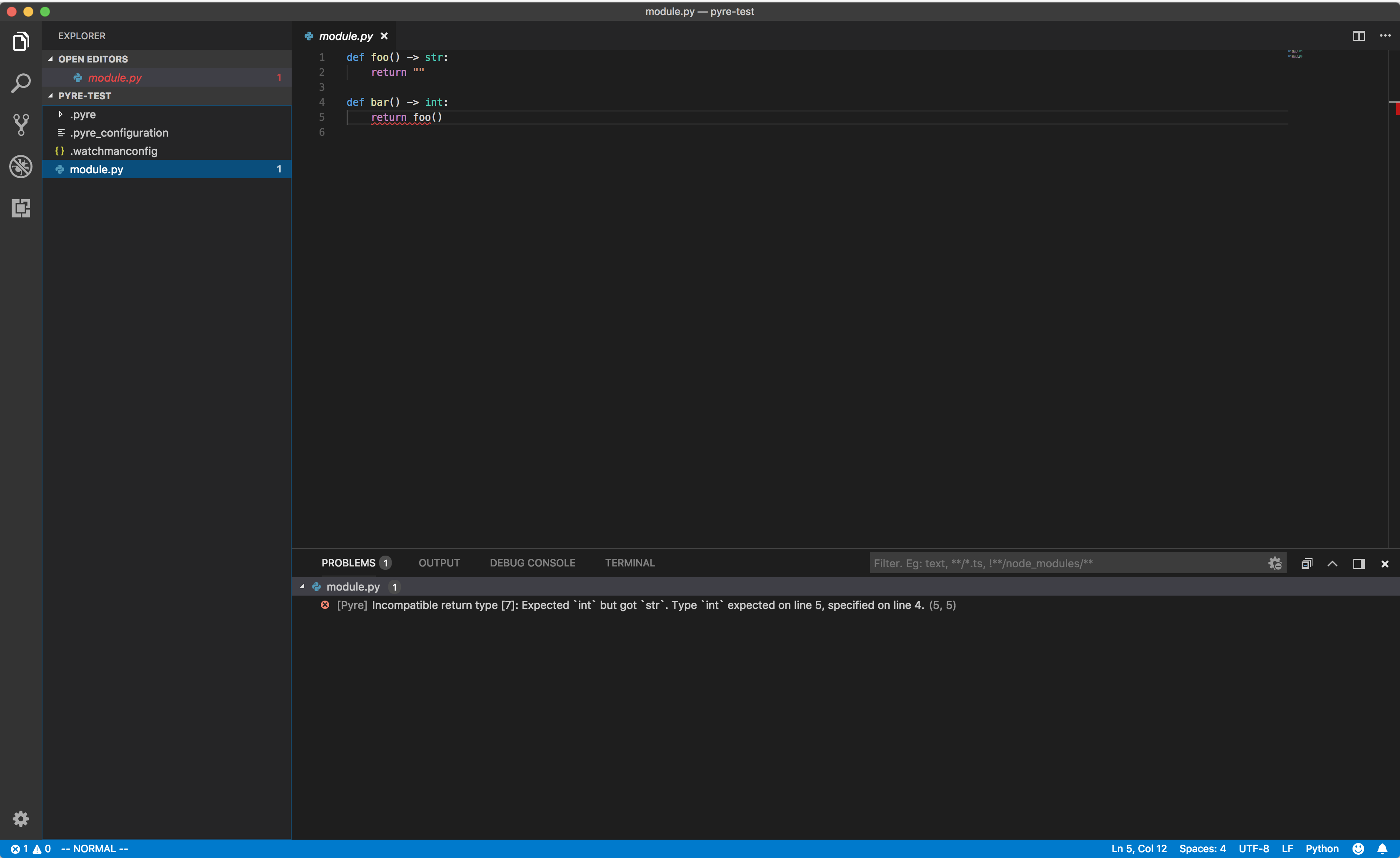Click the Python icon in module.py tab

coord(309,36)
